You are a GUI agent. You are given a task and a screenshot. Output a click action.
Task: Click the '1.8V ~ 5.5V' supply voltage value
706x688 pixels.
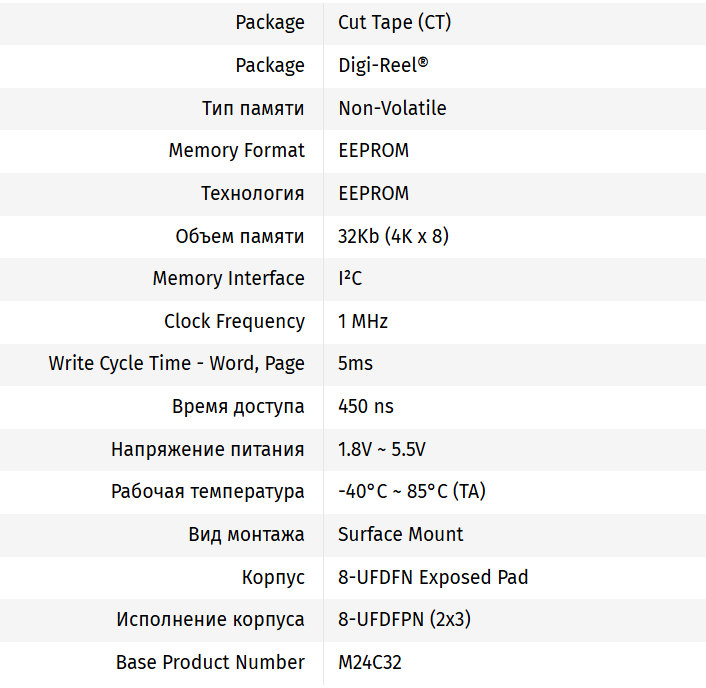point(382,449)
